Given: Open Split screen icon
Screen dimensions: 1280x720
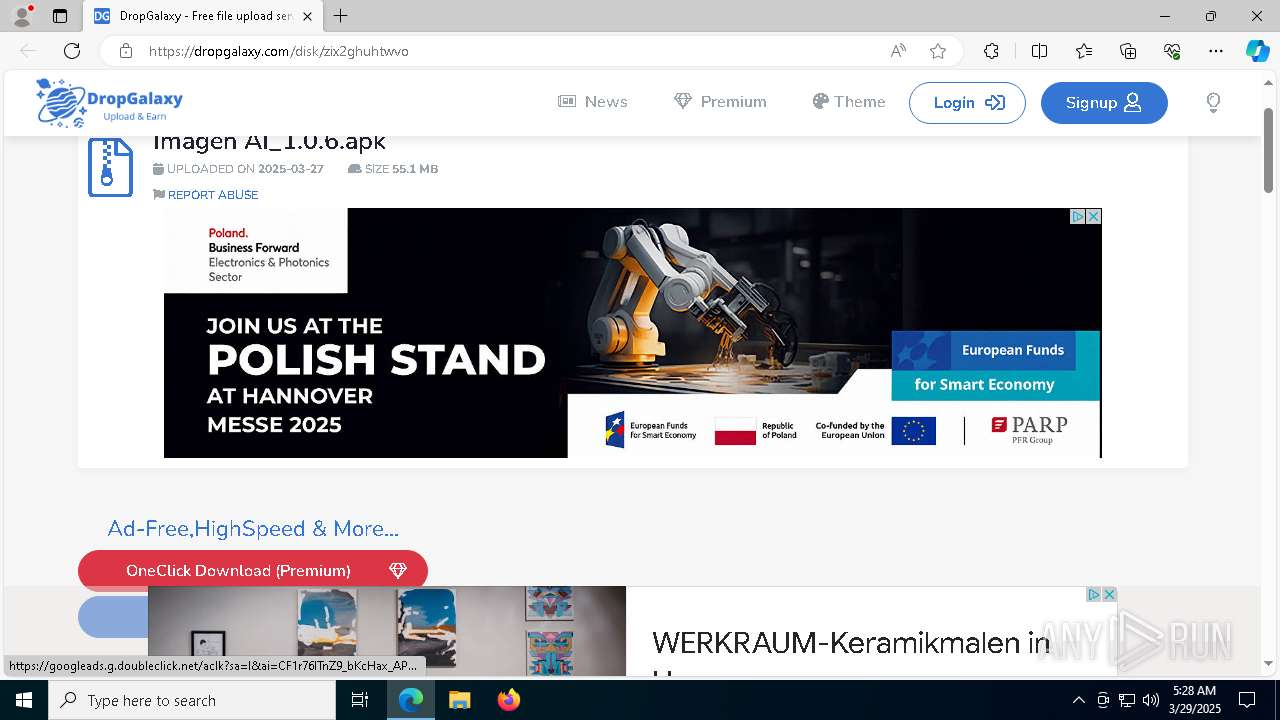Looking at the screenshot, I should click(x=1039, y=51).
